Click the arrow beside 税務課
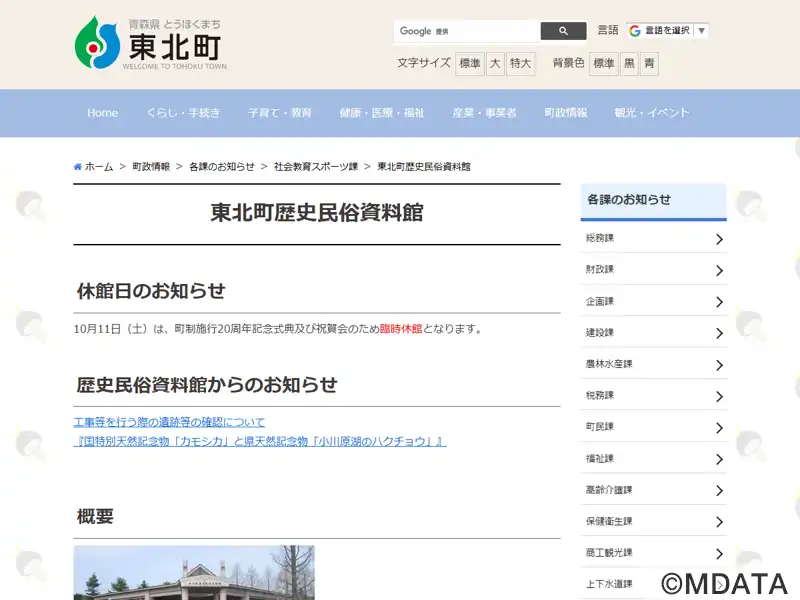Screen dimensions: 800x600 (x=718, y=396)
